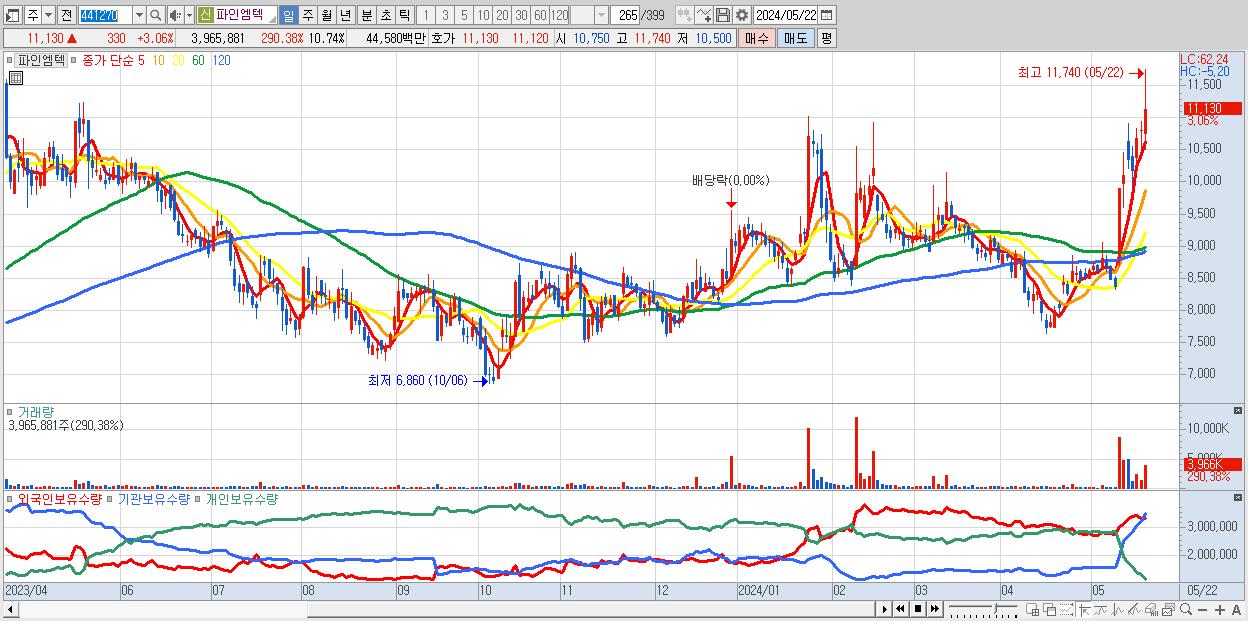This screenshot has width=1248, height=621.
Task: Switch to the minute 분 chart period
Action: pos(367,15)
